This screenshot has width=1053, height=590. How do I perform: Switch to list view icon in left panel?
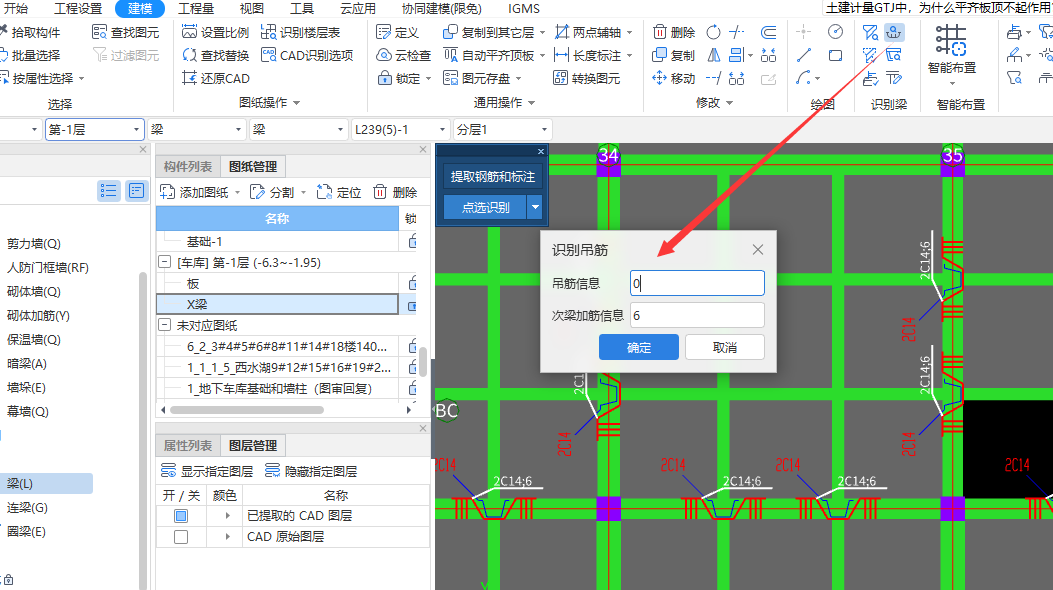click(108, 191)
